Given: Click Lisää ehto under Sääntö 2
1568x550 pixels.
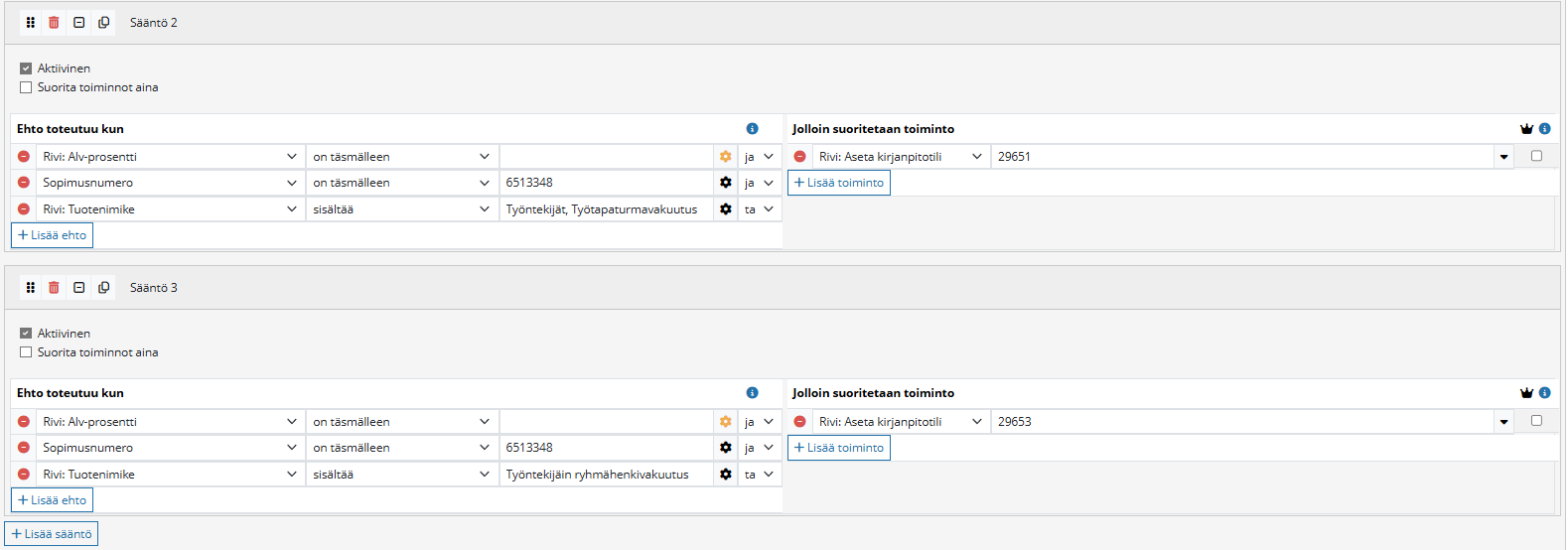Looking at the screenshot, I should pos(53,235).
